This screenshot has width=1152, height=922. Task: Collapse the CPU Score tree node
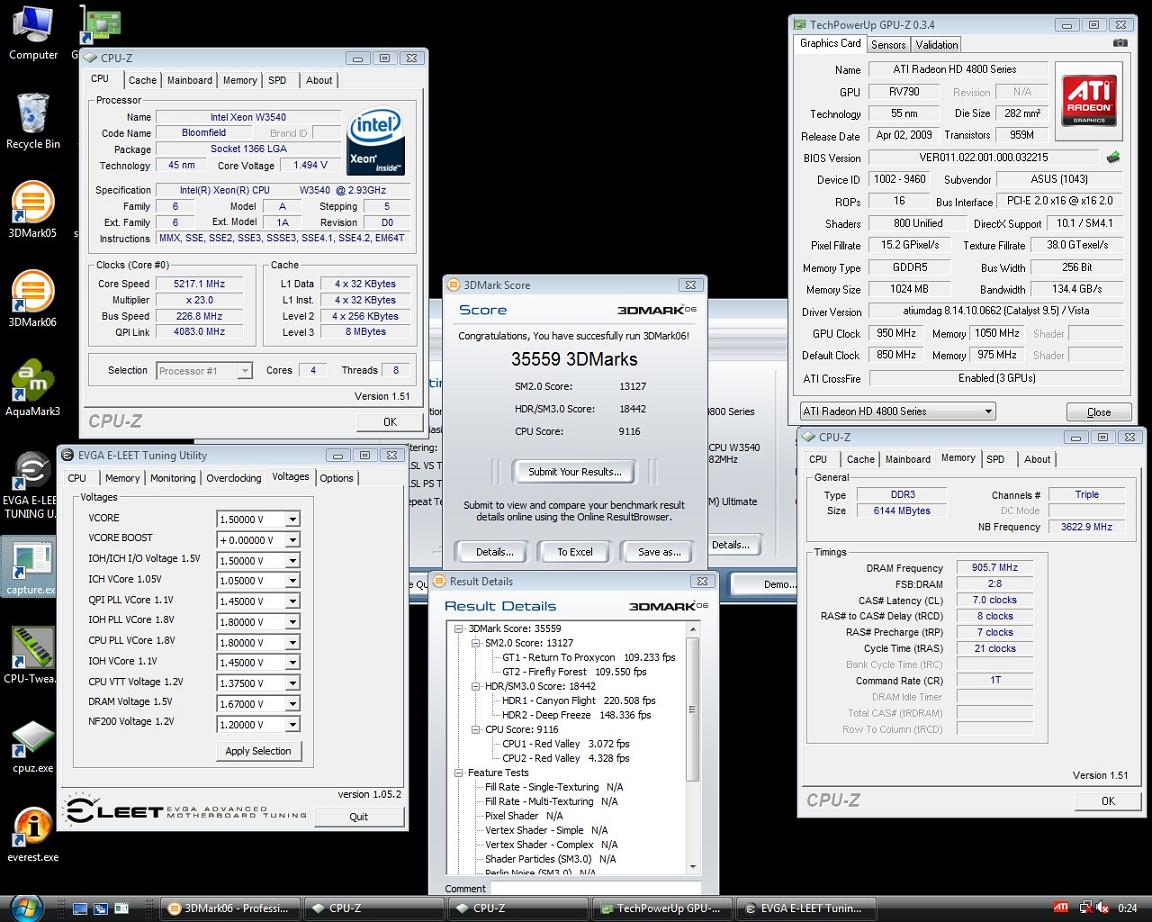pyautogui.click(x=475, y=730)
